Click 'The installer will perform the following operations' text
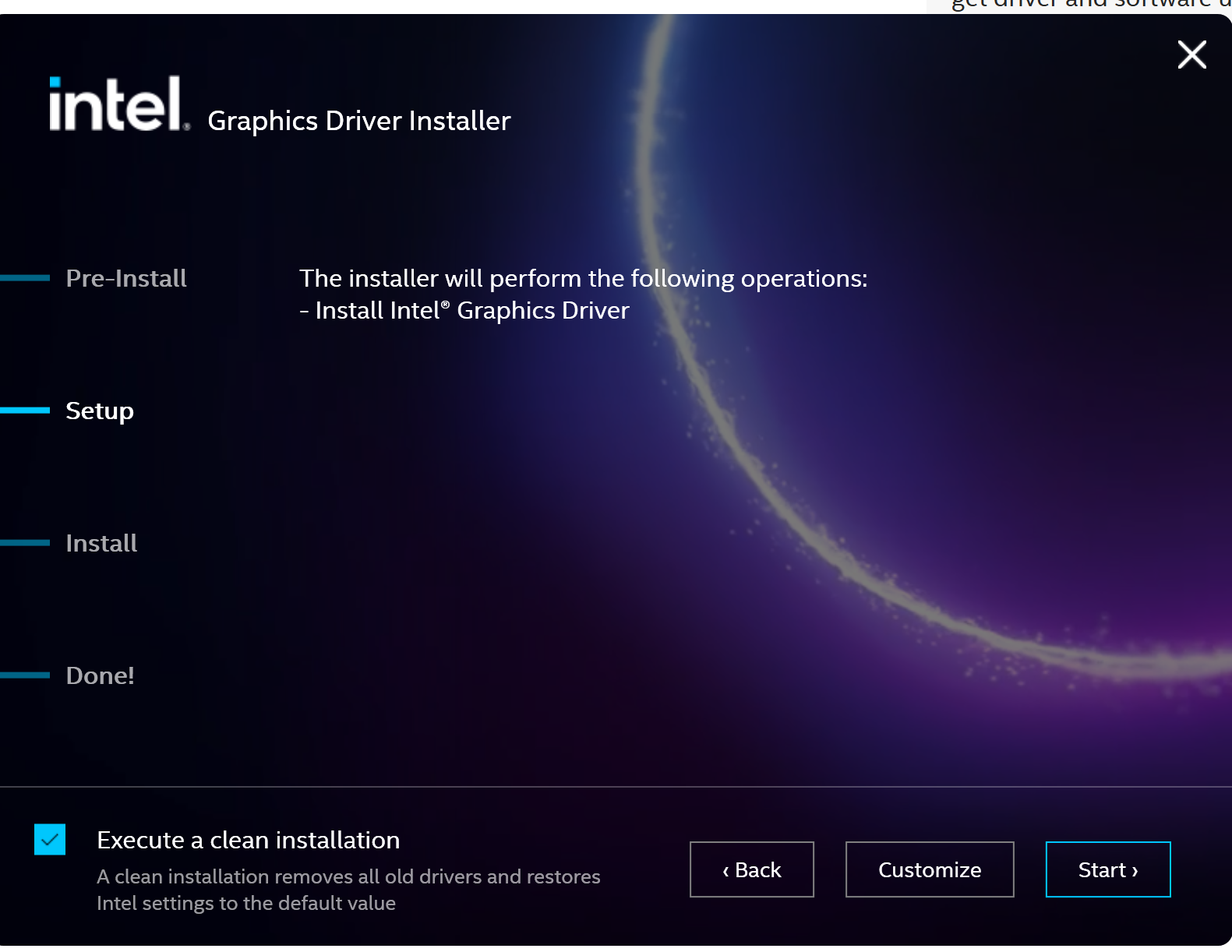The width and height of the screenshot is (1232, 952). tap(584, 278)
